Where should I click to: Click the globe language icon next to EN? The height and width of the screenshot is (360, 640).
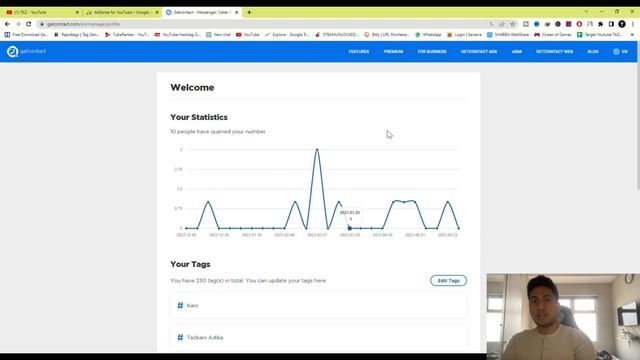[616, 51]
